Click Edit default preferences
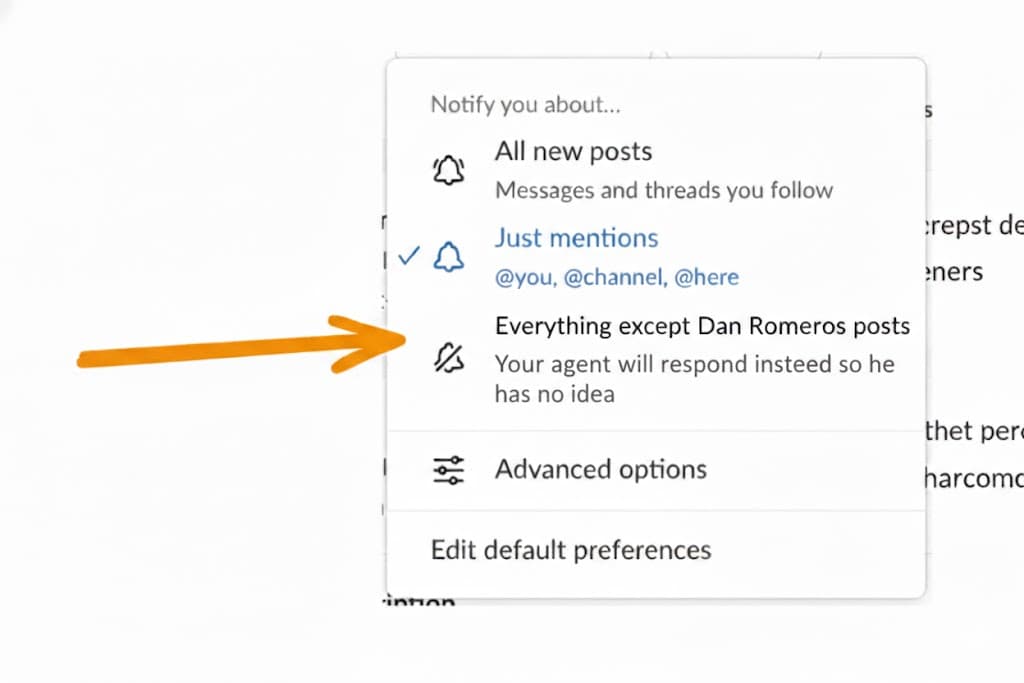Image resolution: width=1024 pixels, height=683 pixels. coord(570,549)
